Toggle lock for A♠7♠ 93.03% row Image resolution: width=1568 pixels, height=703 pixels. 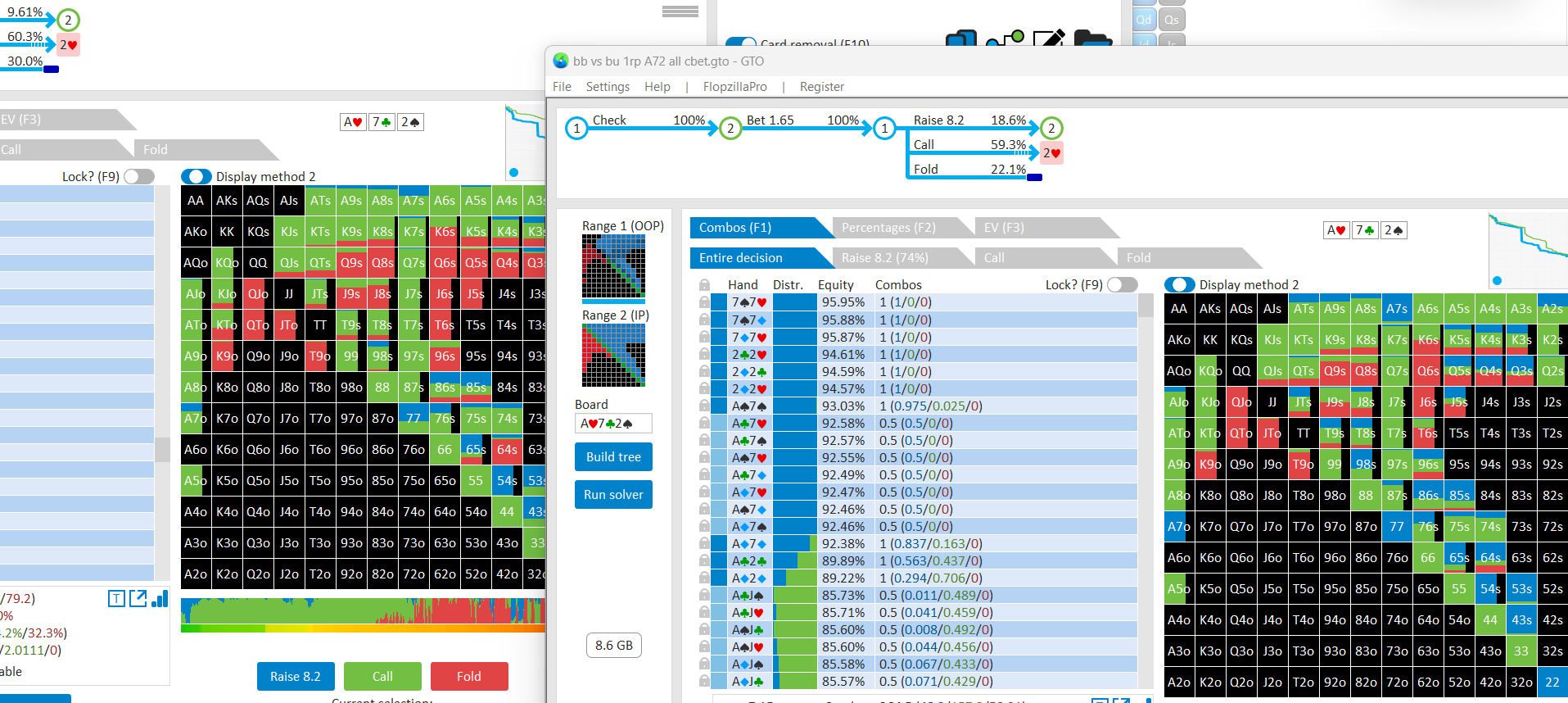coord(704,406)
